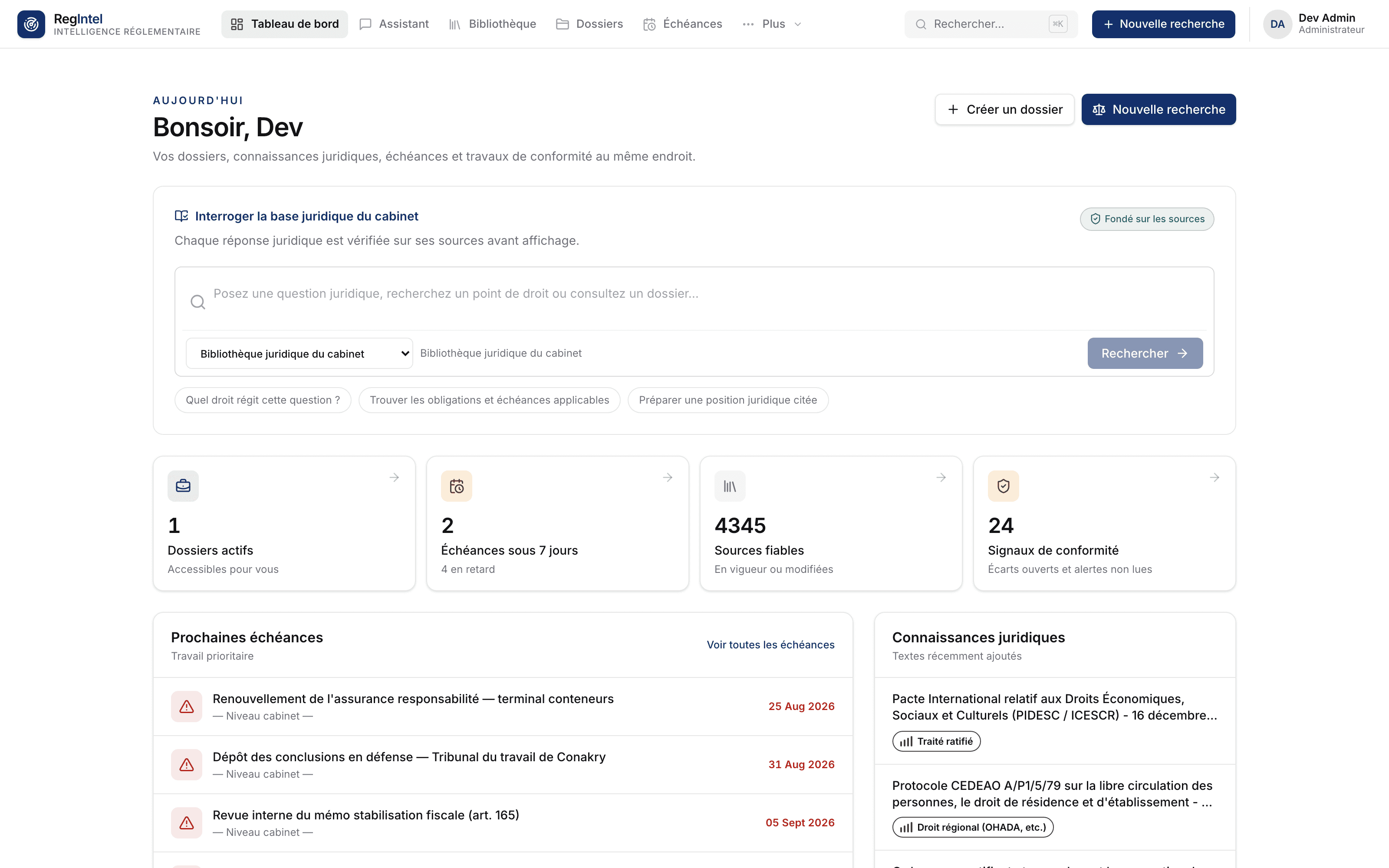Click the arrow on Dossiers actifs card
1389x868 pixels.
click(394, 478)
